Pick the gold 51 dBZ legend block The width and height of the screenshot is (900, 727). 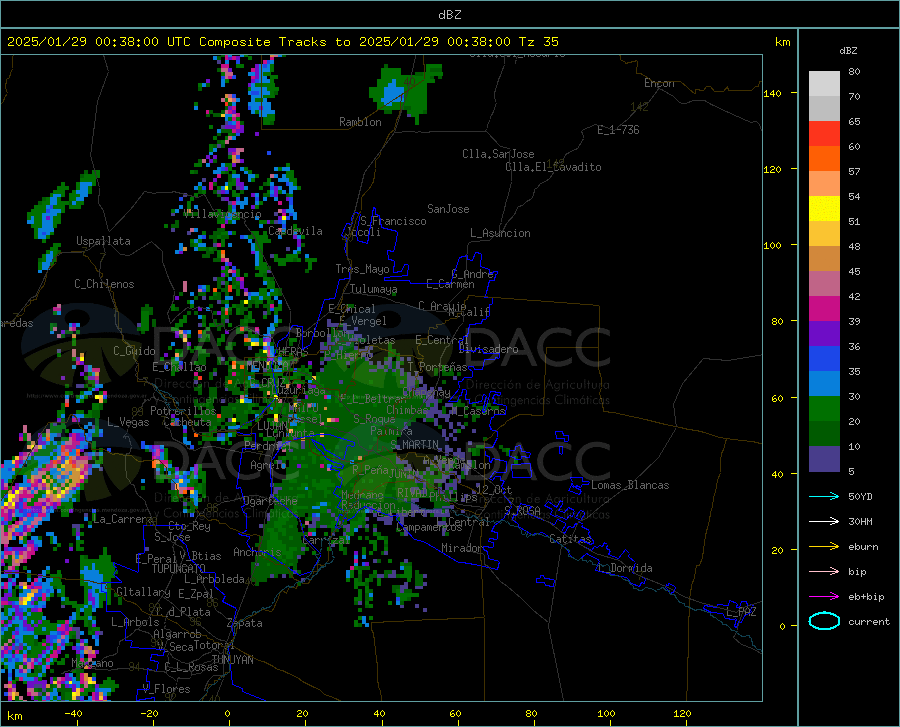point(824,234)
